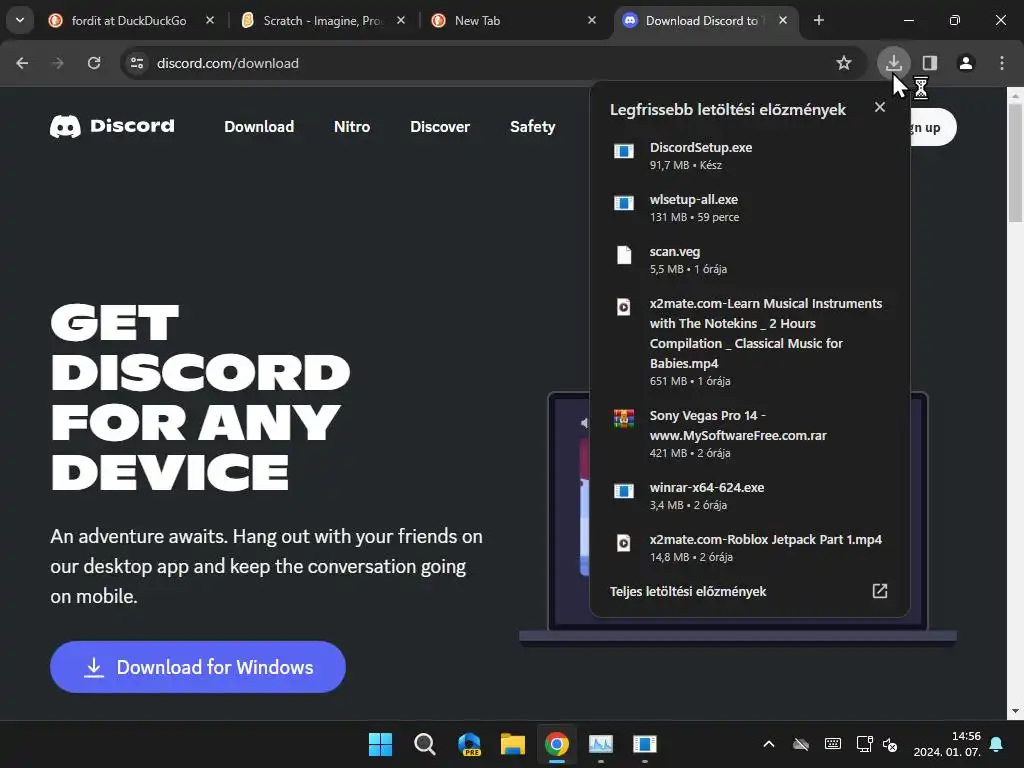This screenshot has width=1024, height=768.
Task: Open File Explorer from taskbar
Action: (x=513, y=744)
